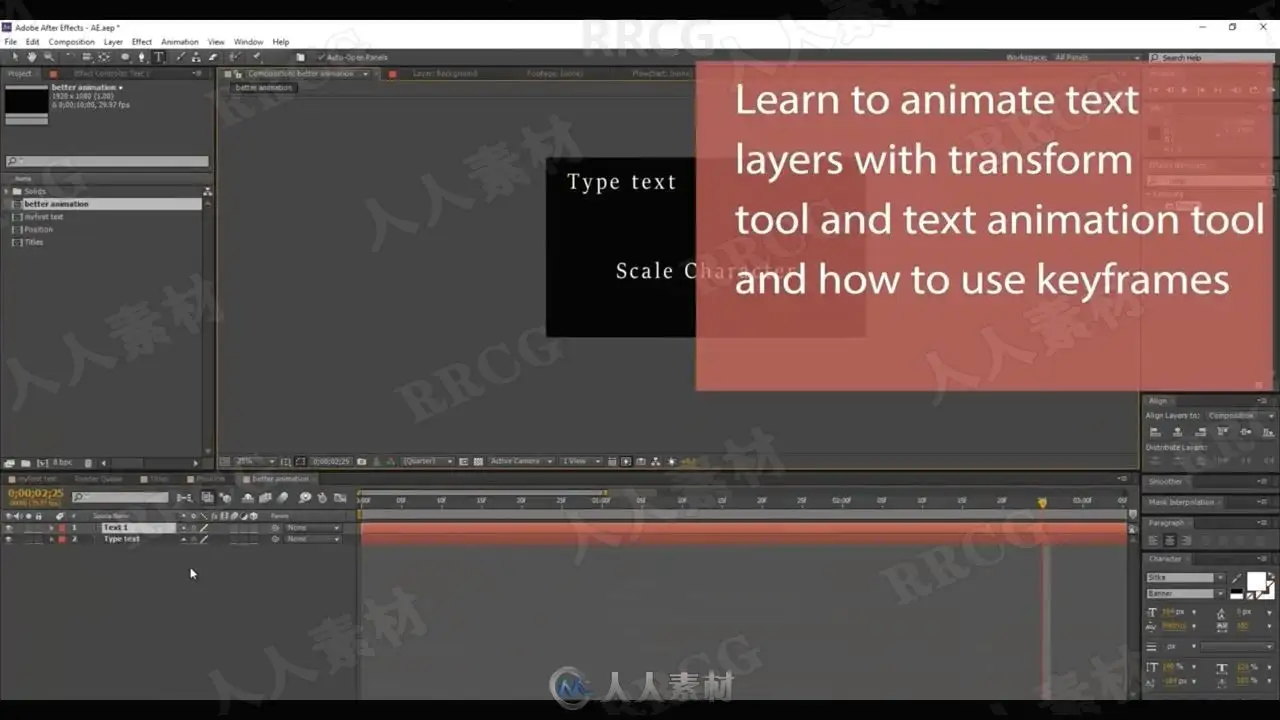
Task: Toggle the Draft 3D switch in timeline
Action: [x=227, y=497]
